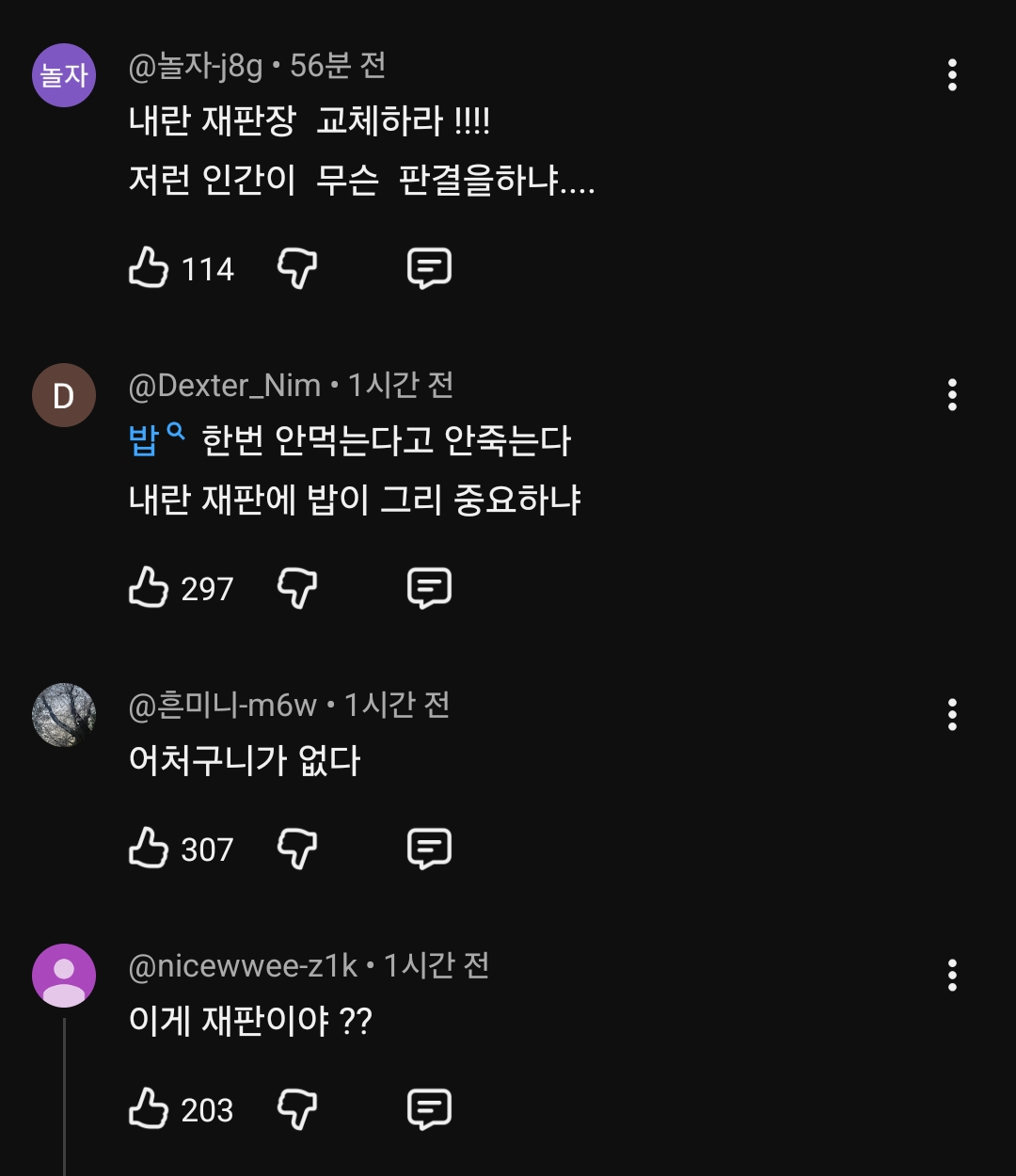
Task: Reply to the 이게 재판이야 comment
Action: (x=429, y=1109)
